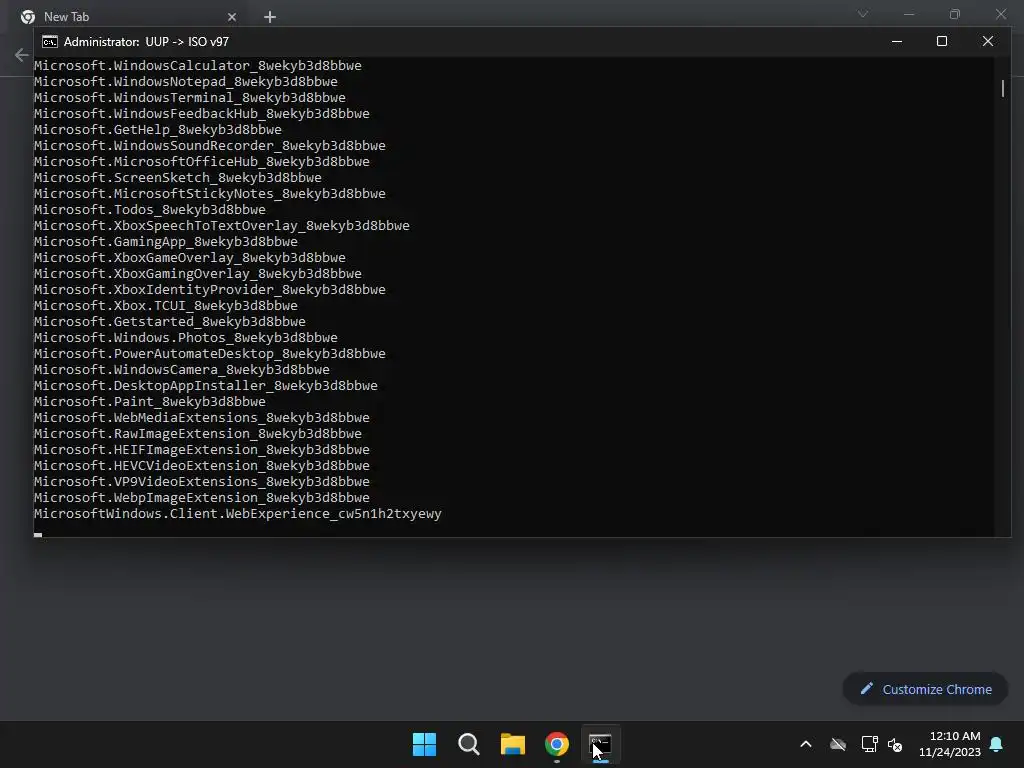This screenshot has width=1024, height=768.
Task: Click Microsoft.DesktopAppInstaller_8wekyb3d8bbwe line
Action: (206, 385)
